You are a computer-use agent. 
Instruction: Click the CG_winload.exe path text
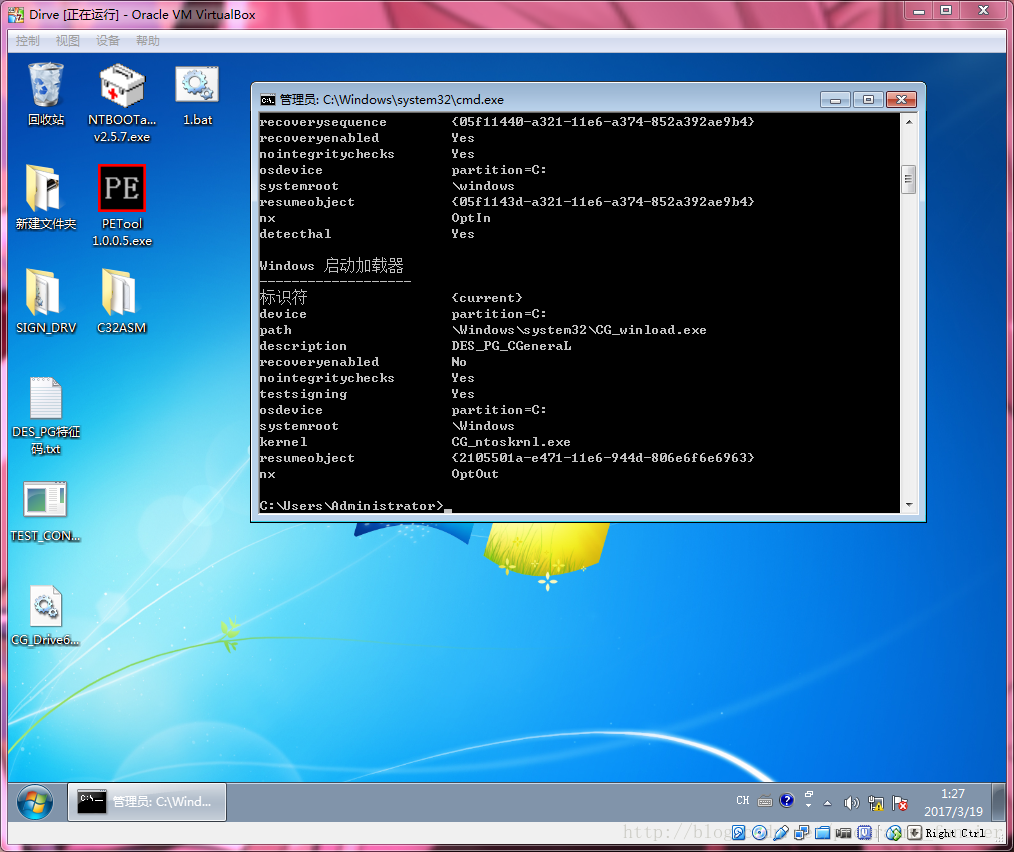tap(579, 330)
